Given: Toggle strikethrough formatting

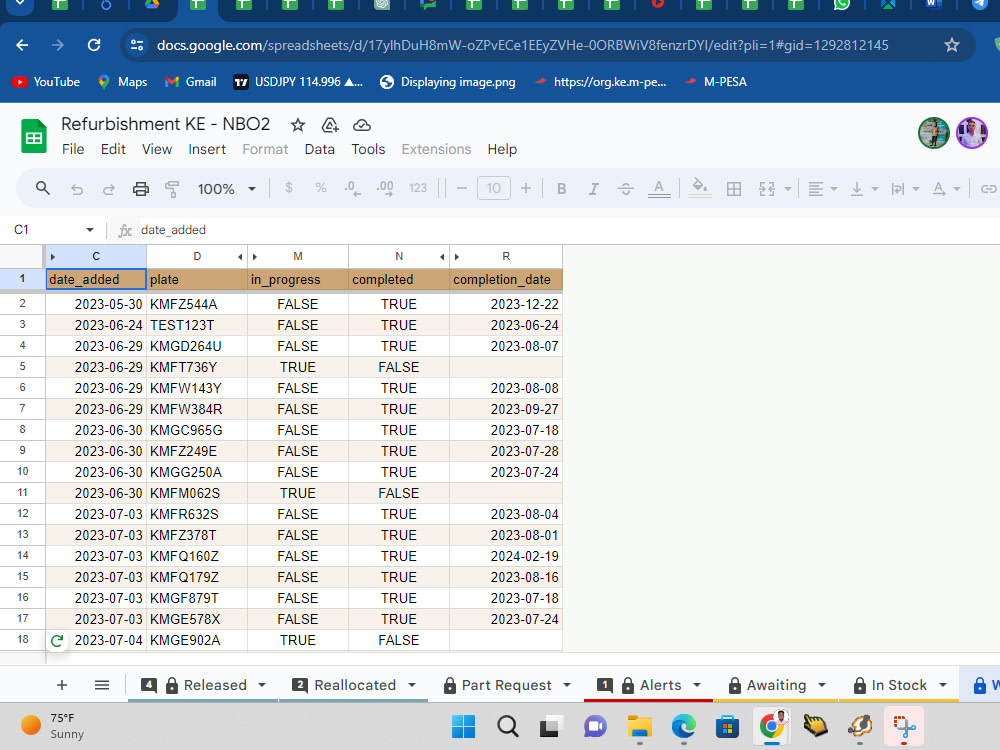Looking at the screenshot, I should (x=626, y=189).
